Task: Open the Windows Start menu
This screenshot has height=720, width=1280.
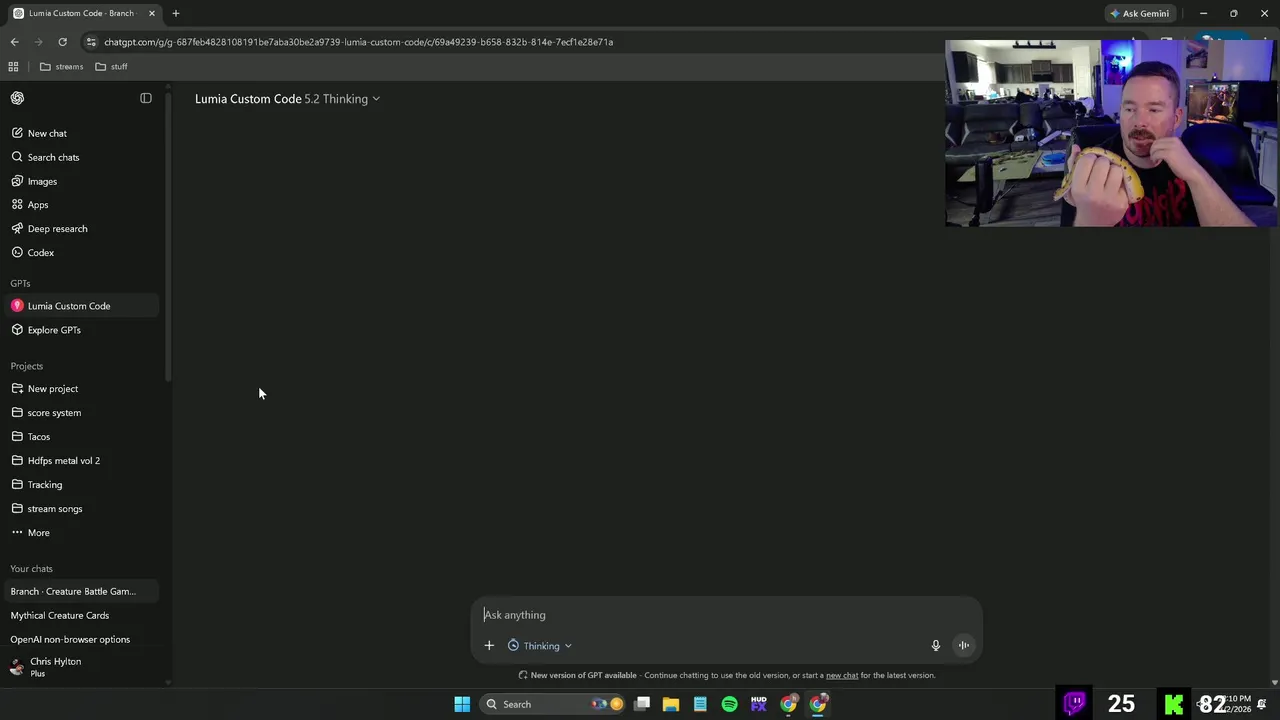Action: (x=462, y=704)
